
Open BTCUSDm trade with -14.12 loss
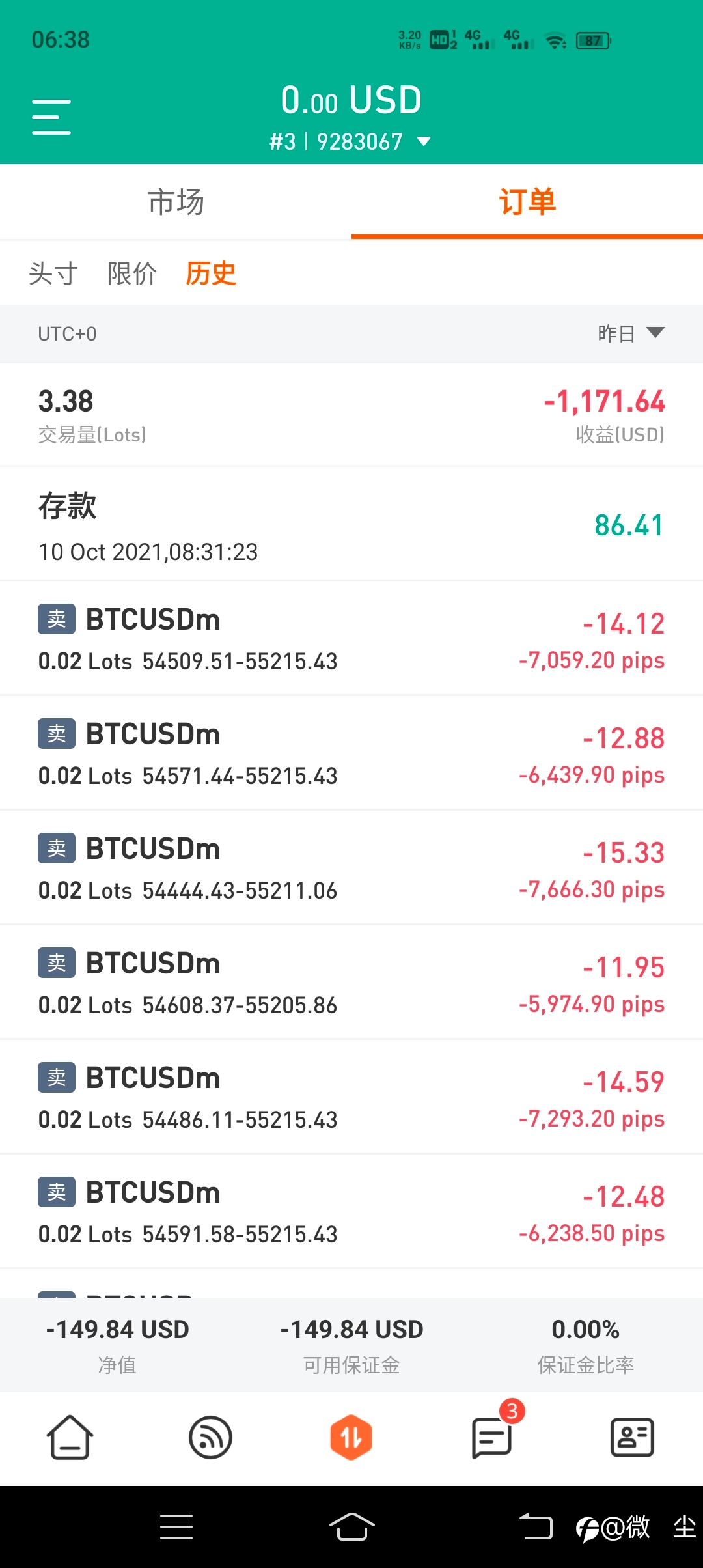click(351, 639)
